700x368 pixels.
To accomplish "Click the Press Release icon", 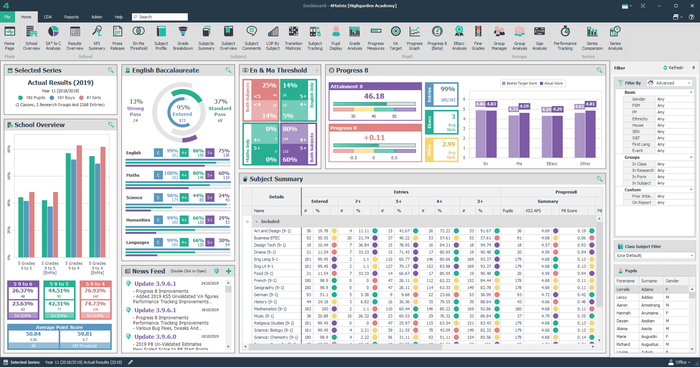I will (117, 38).
